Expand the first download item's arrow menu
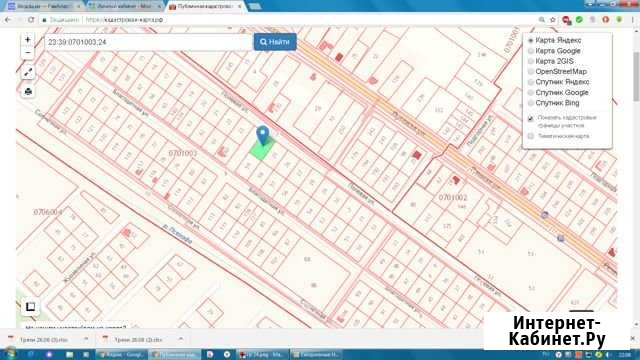This screenshot has width=640, height=360. (x=86, y=339)
